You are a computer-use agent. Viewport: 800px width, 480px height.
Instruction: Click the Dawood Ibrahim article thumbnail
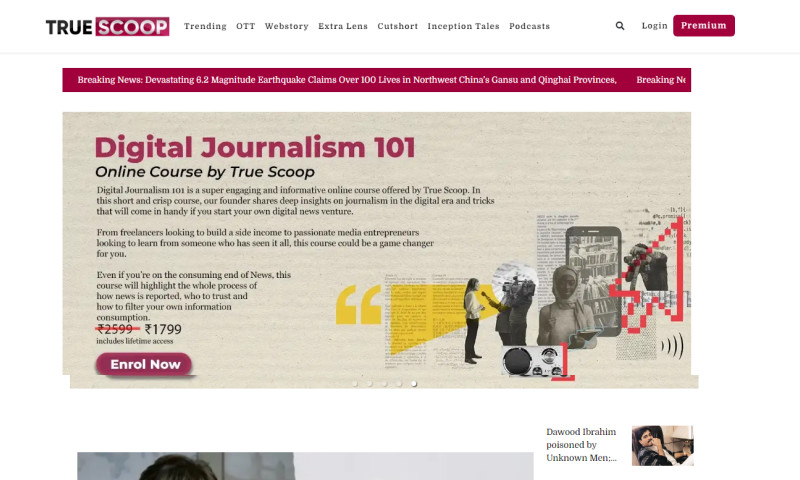pos(662,445)
